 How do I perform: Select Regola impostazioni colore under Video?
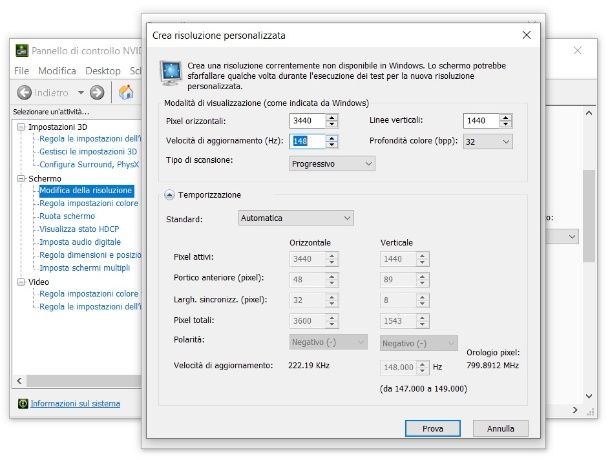(x=89, y=294)
